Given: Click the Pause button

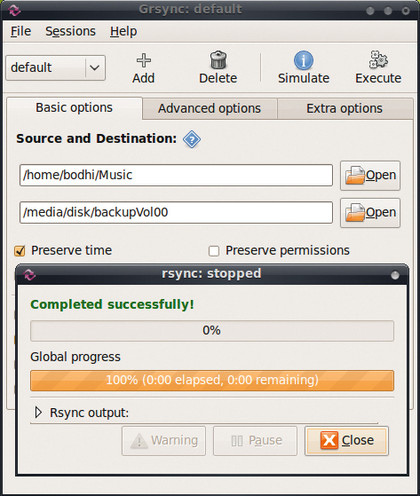Looking at the screenshot, I should point(255,441).
